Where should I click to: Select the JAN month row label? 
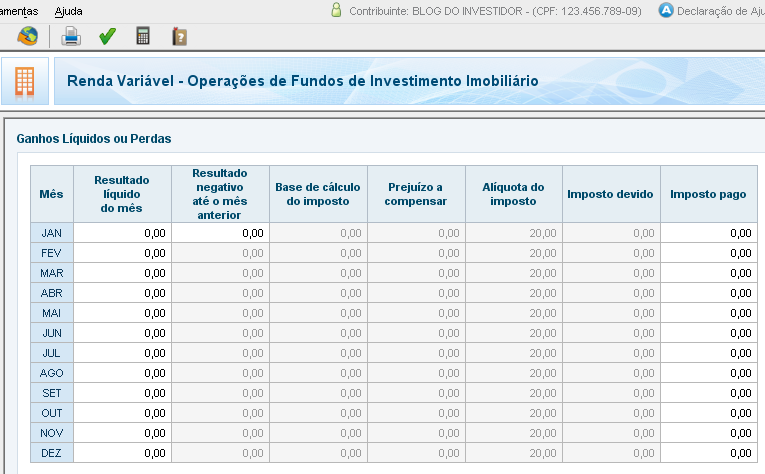[52, 233]
